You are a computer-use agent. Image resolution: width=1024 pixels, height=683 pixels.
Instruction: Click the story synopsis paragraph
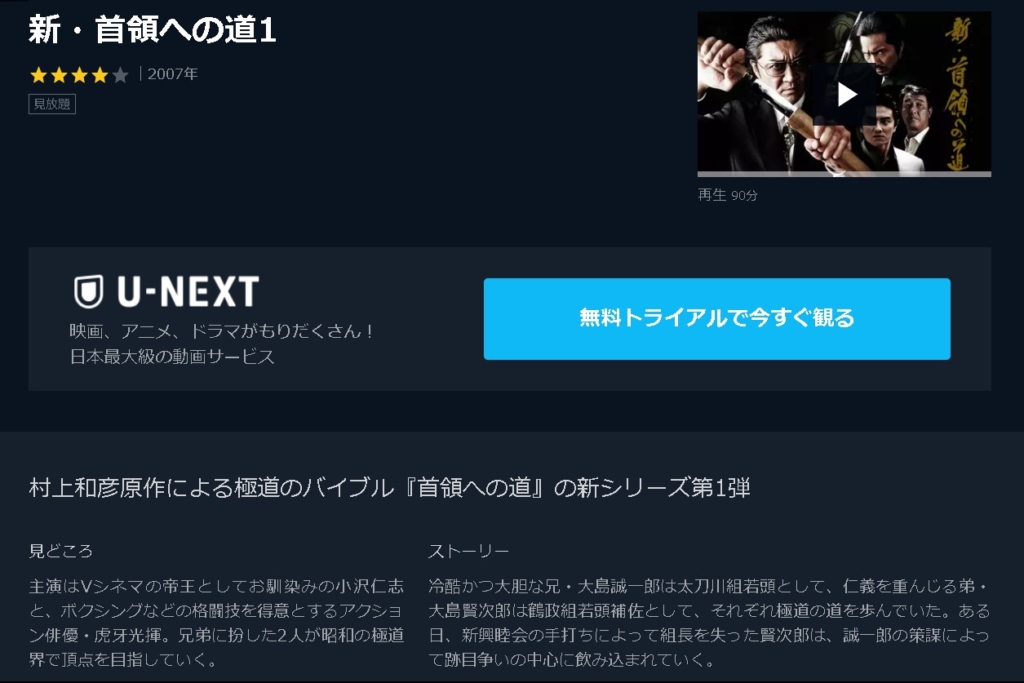click(709, 622)
